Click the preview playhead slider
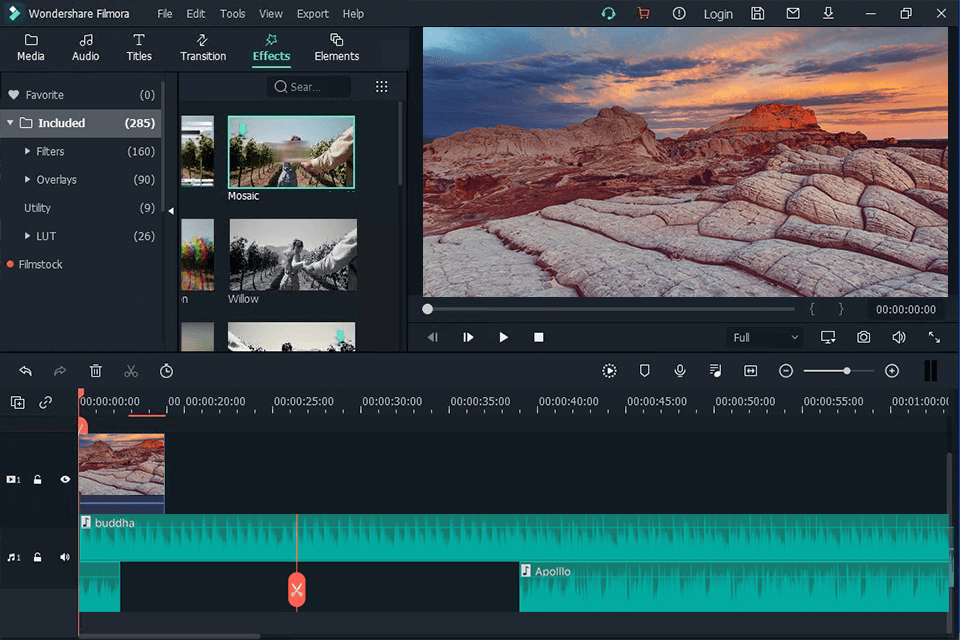Screen dimensions: 960x640 tap(427, 309)
